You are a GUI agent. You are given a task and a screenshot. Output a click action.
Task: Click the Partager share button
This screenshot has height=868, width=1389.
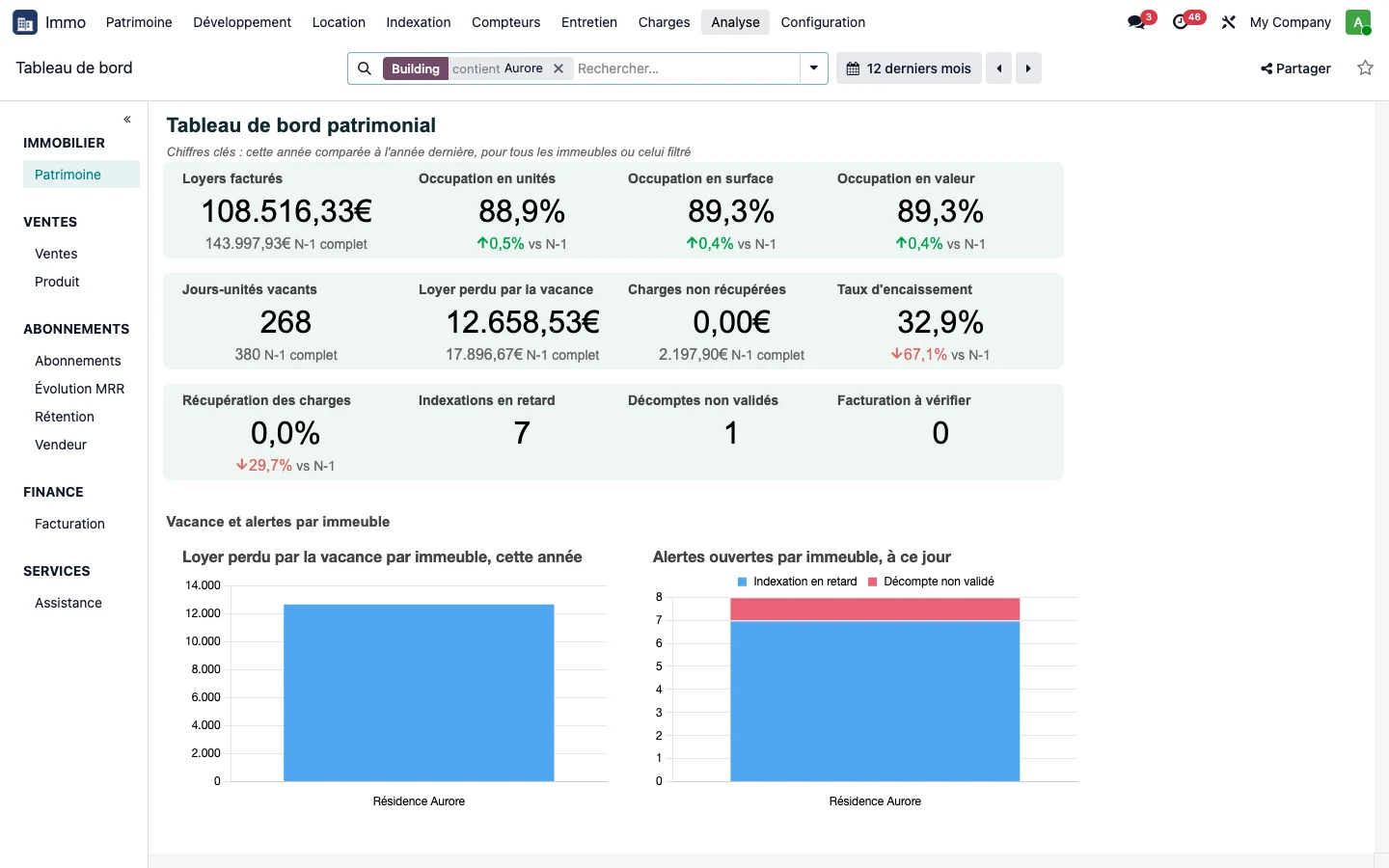[x=1295, y=68]
